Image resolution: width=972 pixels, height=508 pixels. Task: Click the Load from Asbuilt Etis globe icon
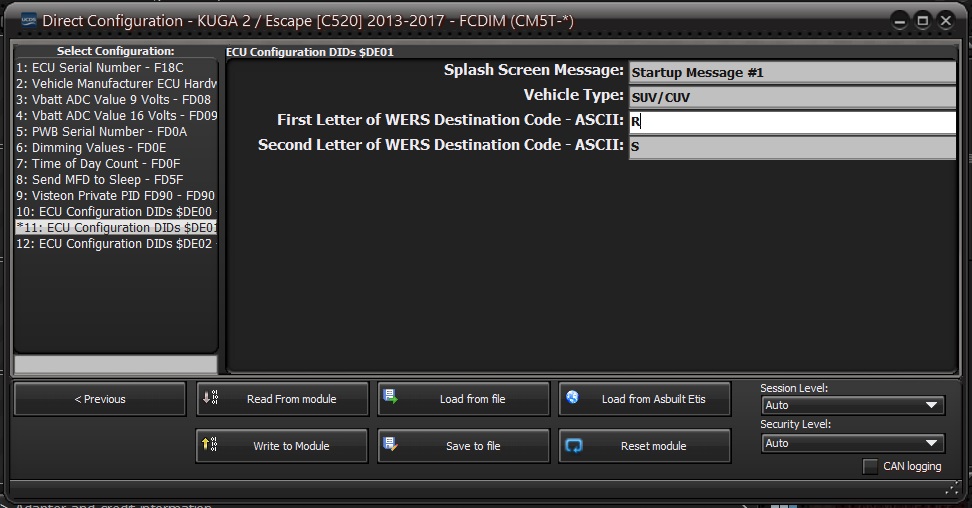tap(572, 397)
